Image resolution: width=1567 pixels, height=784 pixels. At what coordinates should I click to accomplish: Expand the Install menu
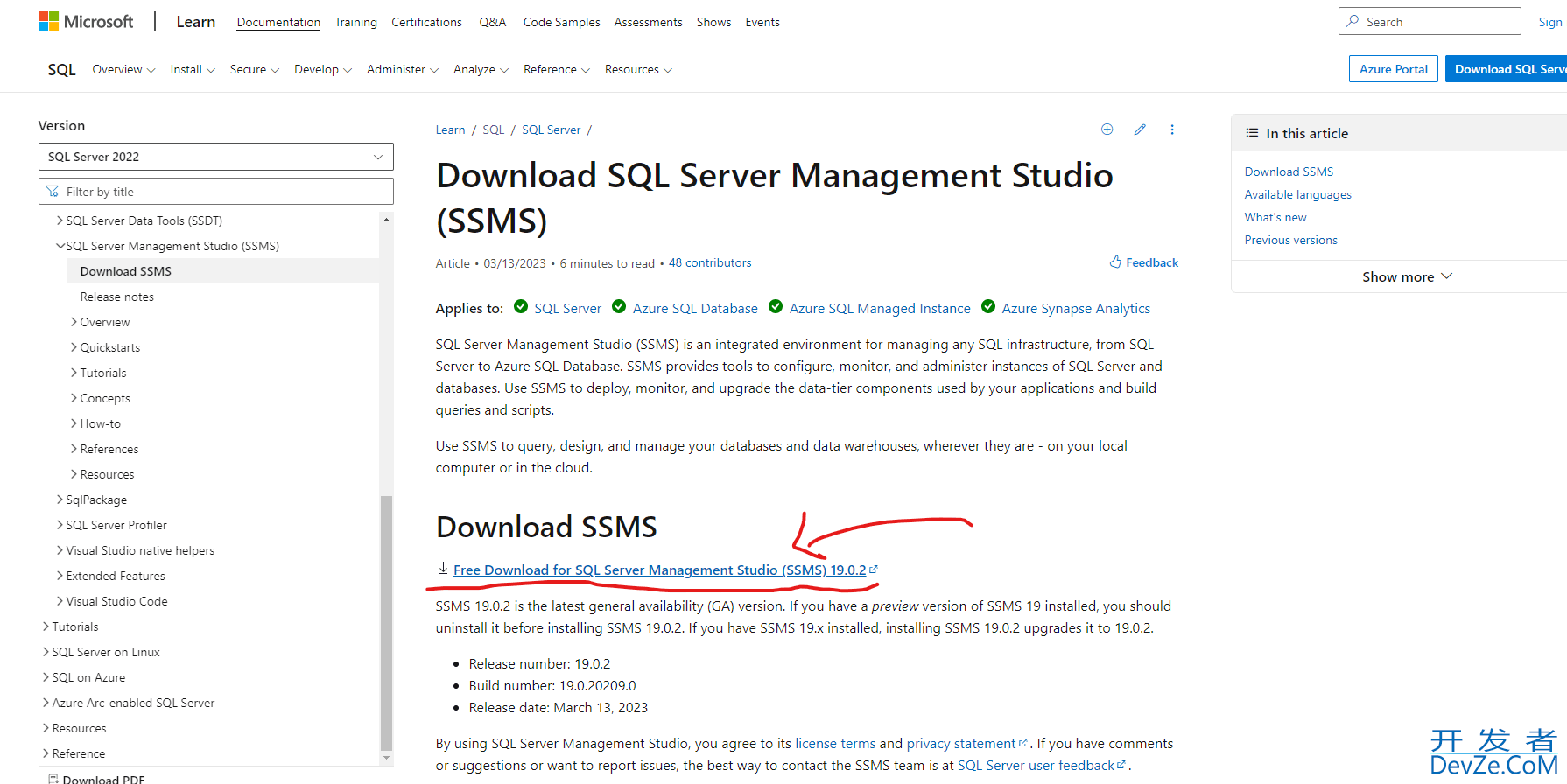[x=193, y=69]
